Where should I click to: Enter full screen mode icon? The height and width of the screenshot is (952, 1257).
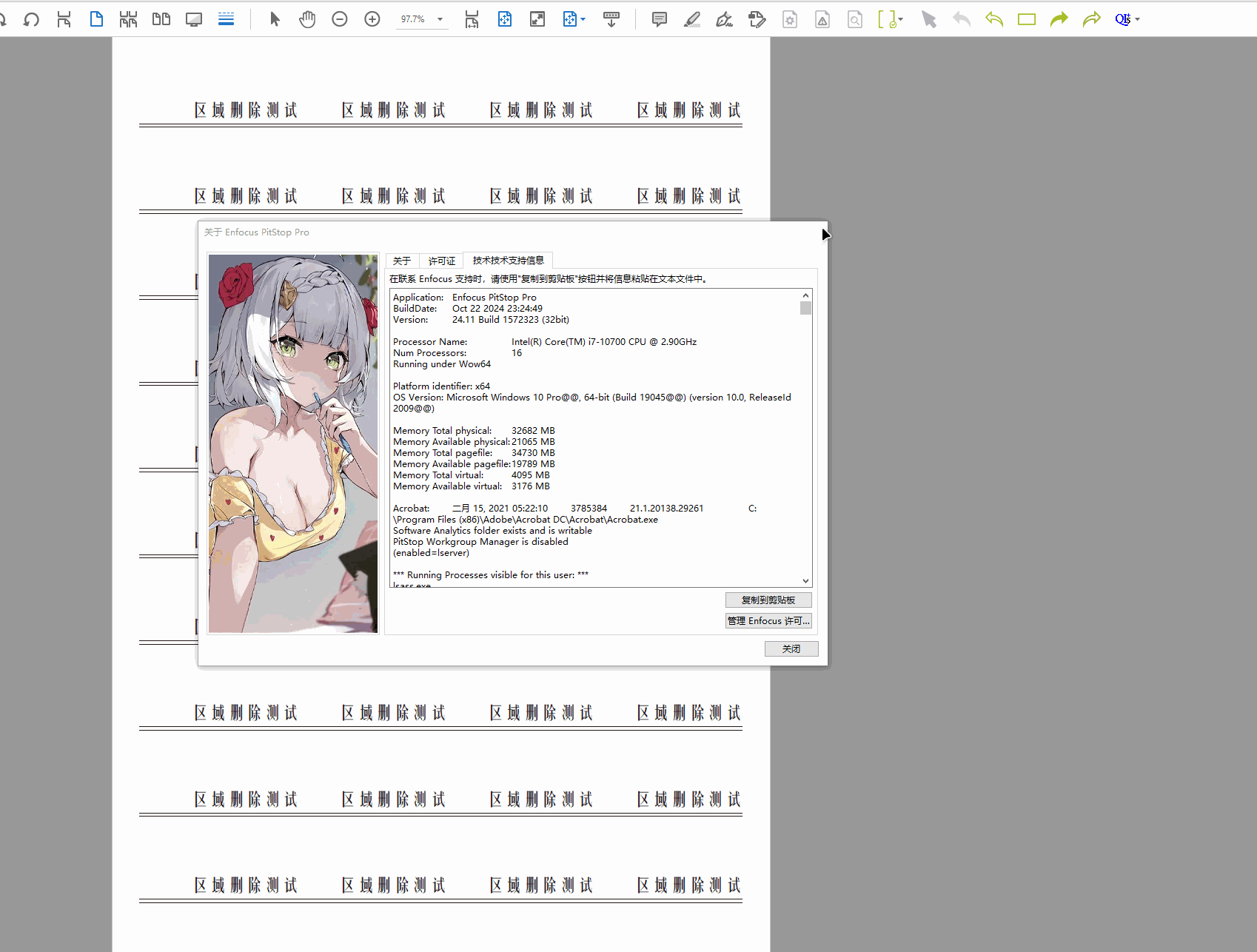tap(537, 19)
